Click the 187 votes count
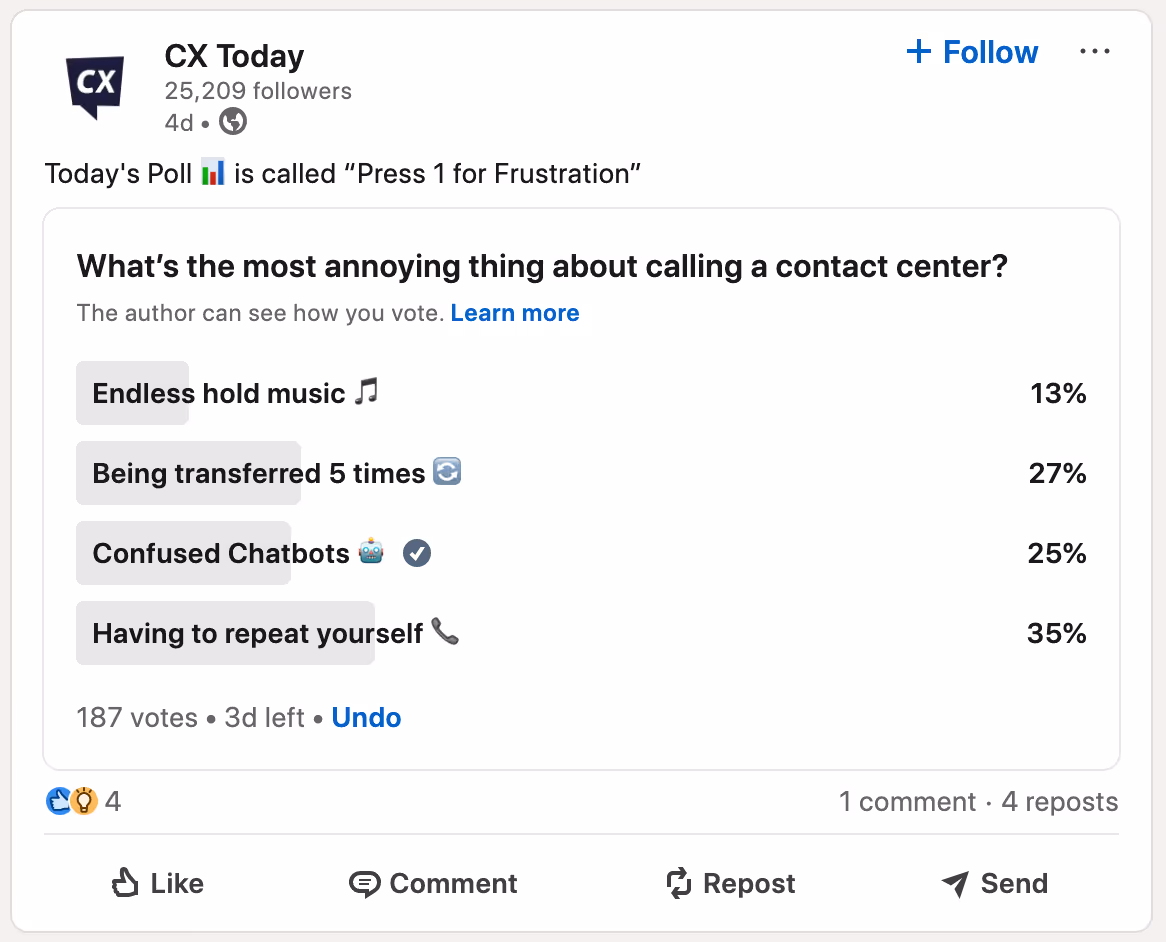Image resolution: width=1166 pixels, height=942 pixels. point(136,717)
